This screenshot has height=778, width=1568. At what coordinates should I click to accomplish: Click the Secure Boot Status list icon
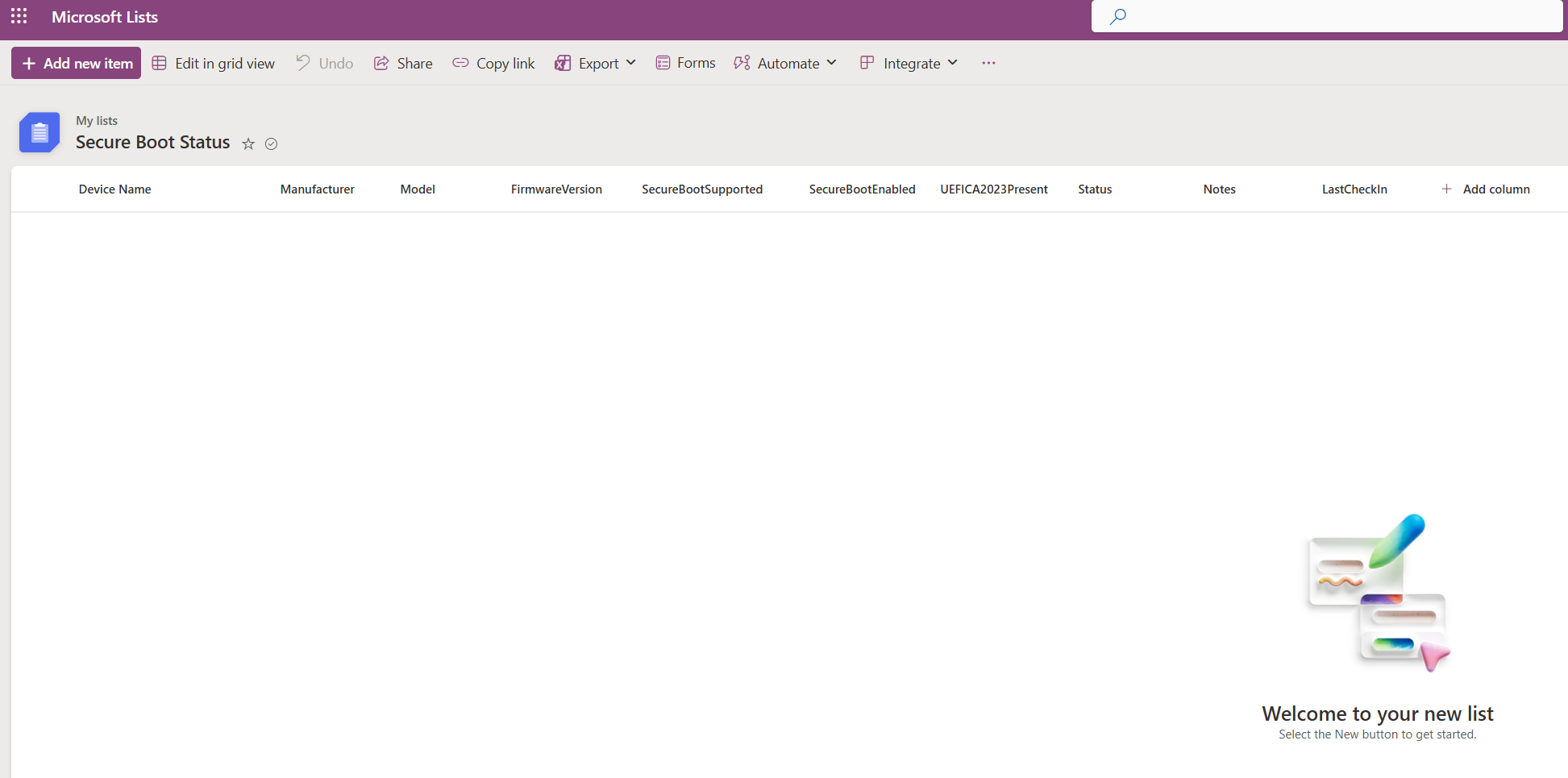click(40, 132)
